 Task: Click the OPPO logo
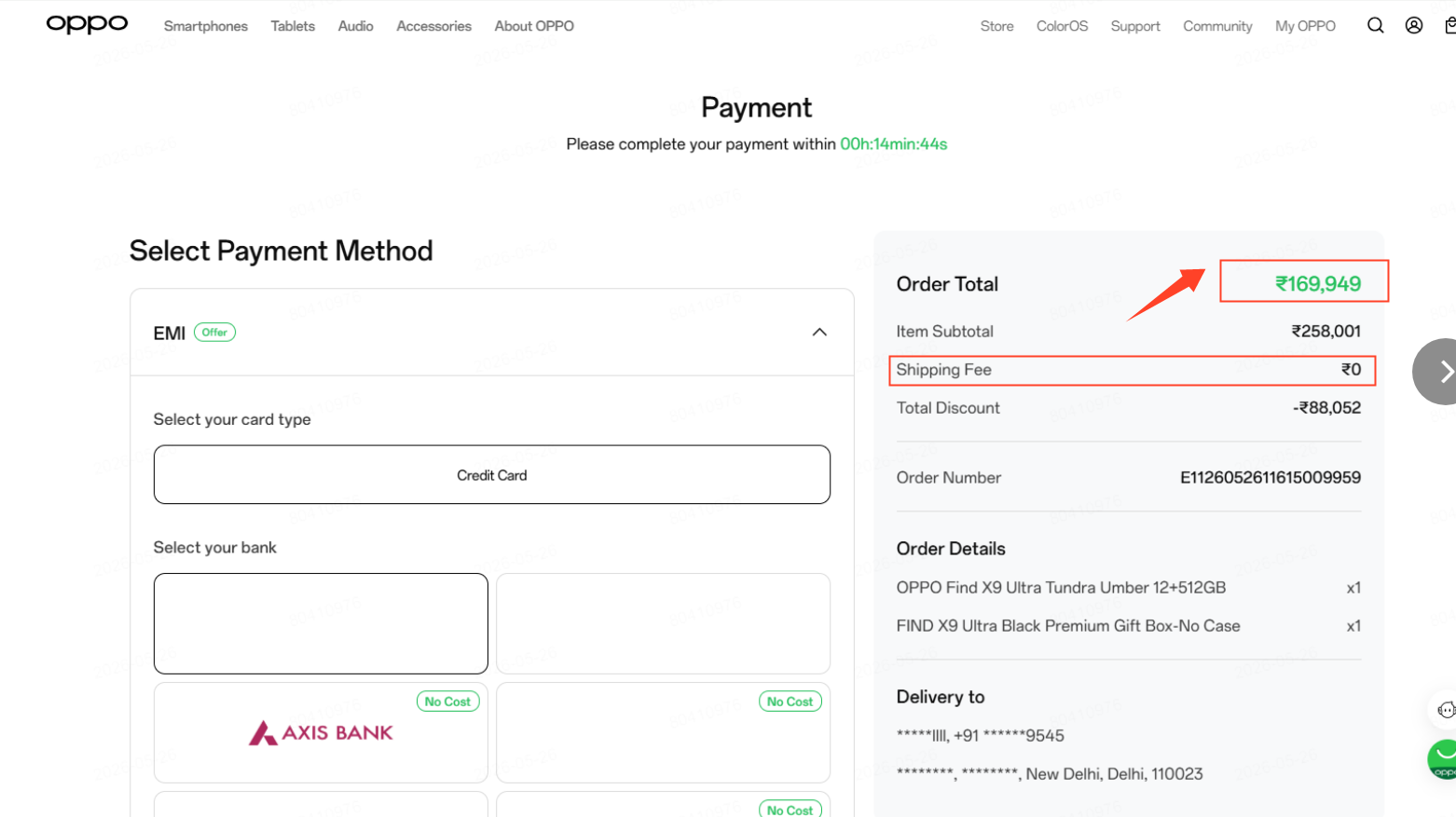[x=87, y=24]
